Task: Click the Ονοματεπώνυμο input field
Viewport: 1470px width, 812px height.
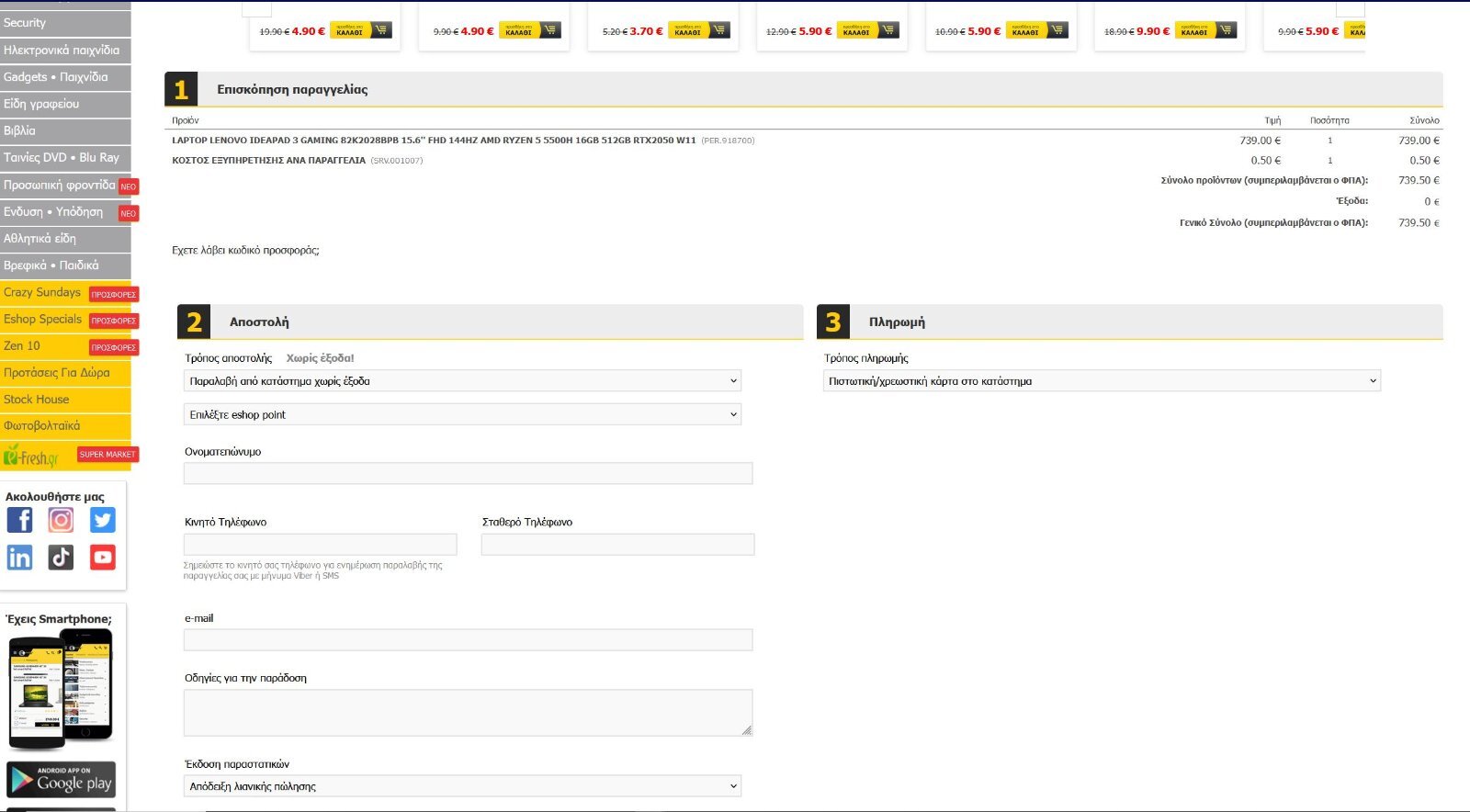Action: (468, 474)
